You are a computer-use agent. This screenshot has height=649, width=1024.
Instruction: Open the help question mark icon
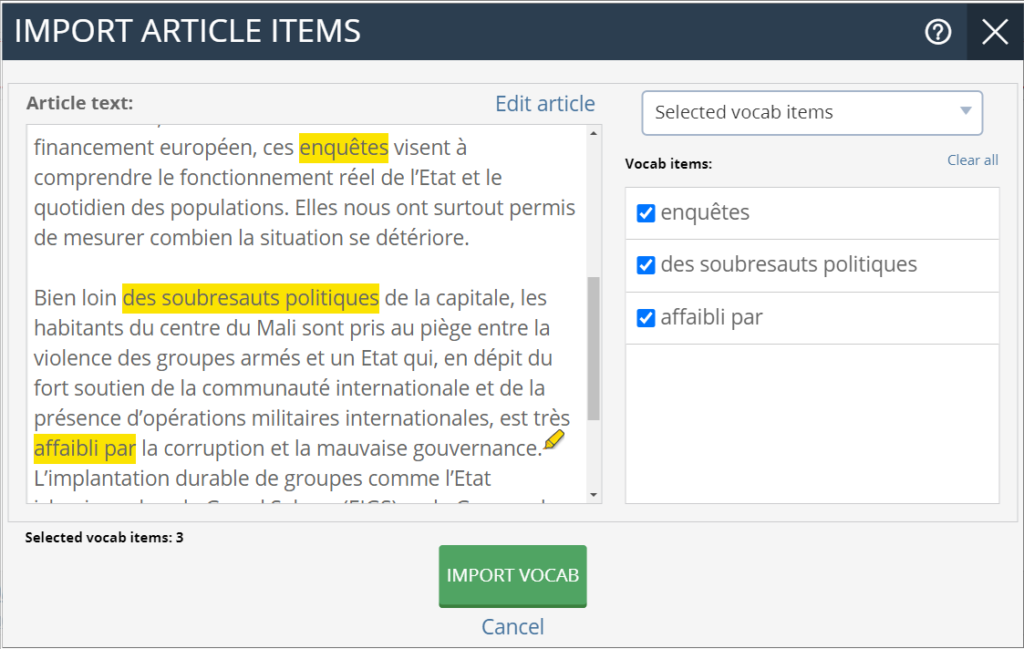tap(937, 32)
